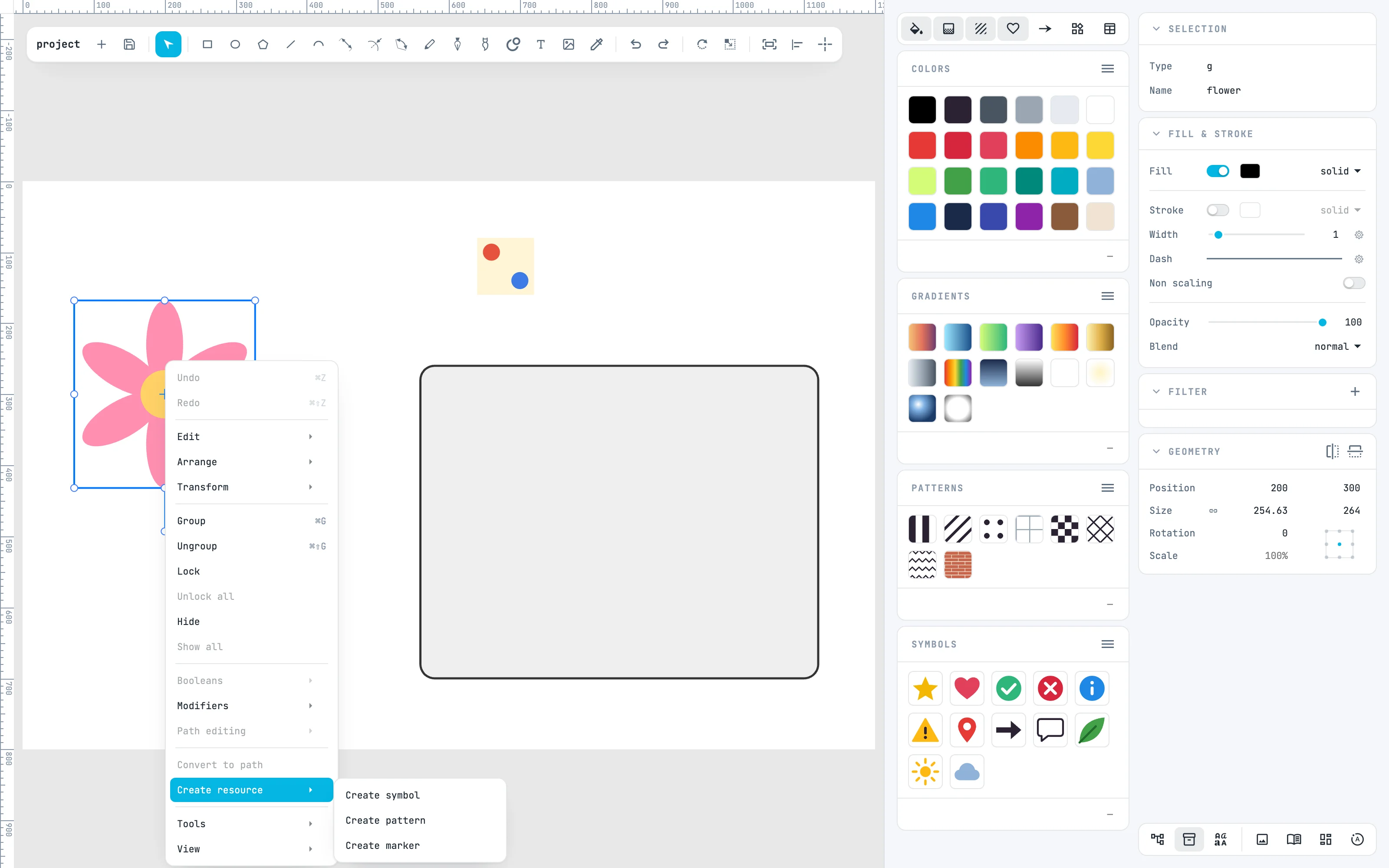1389x868 pixels.
Task: Toggle the size aspect ratio link
Action: point(1213,510)
